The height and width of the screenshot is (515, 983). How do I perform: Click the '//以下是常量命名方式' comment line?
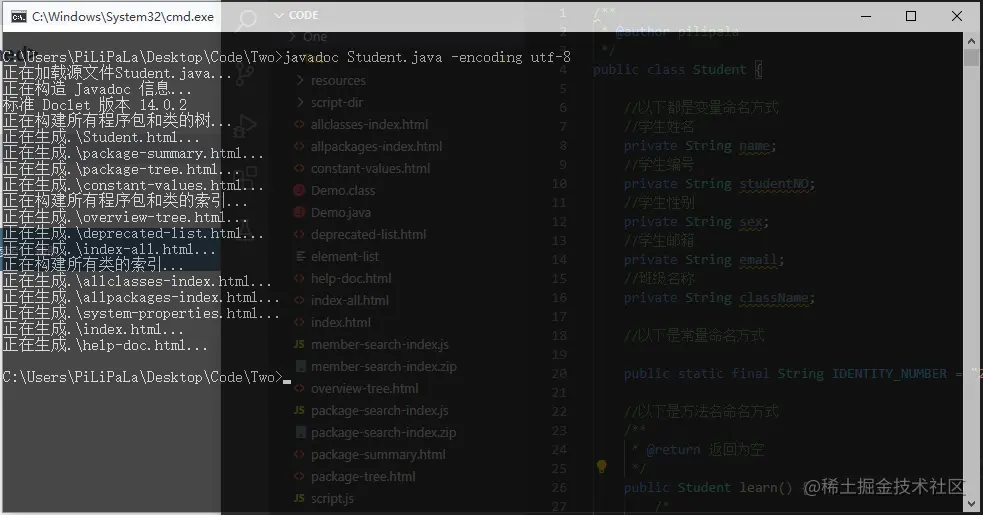pyautogui.click(x=694, y=336)
